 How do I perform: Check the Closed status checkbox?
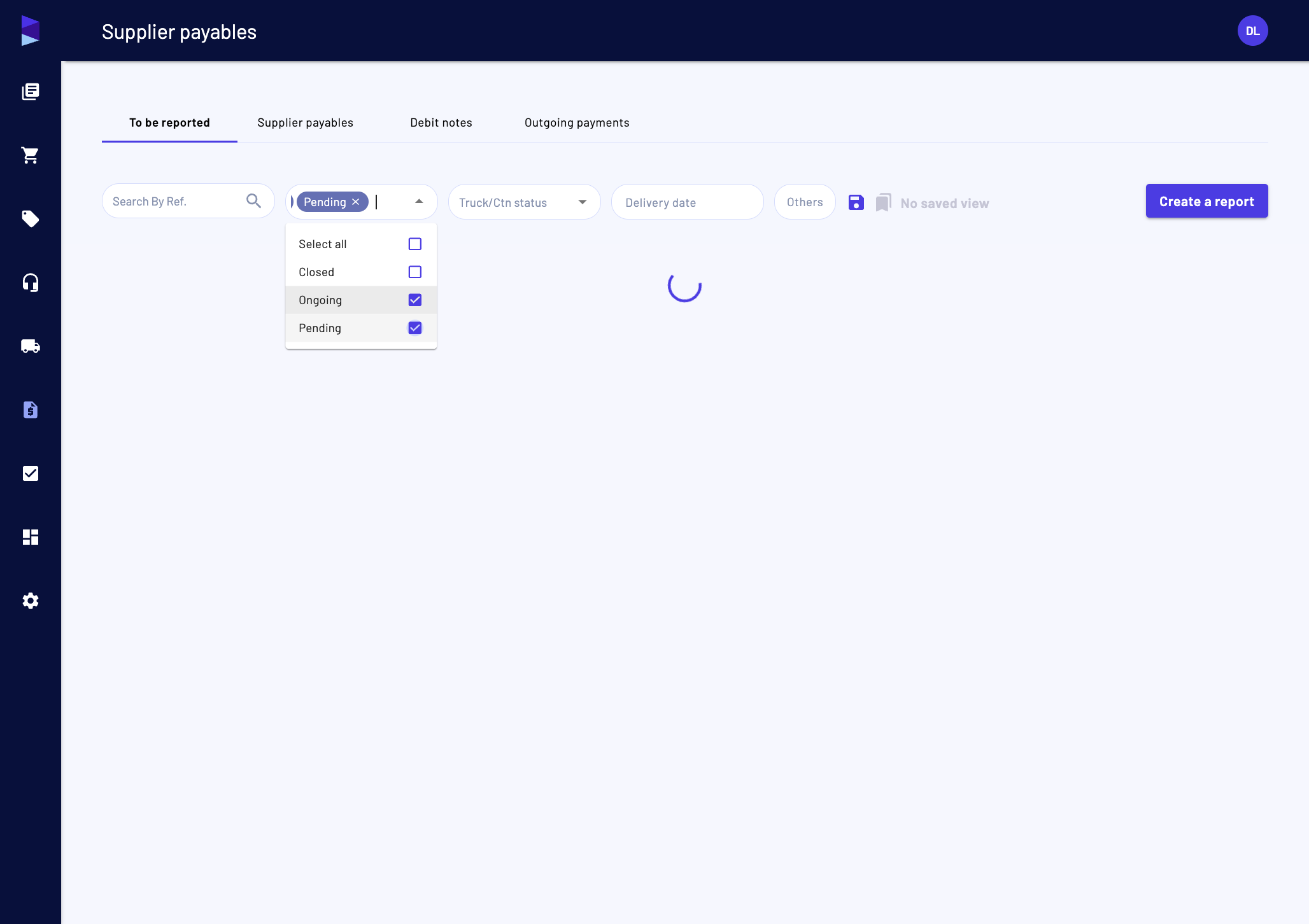point(415,272)
